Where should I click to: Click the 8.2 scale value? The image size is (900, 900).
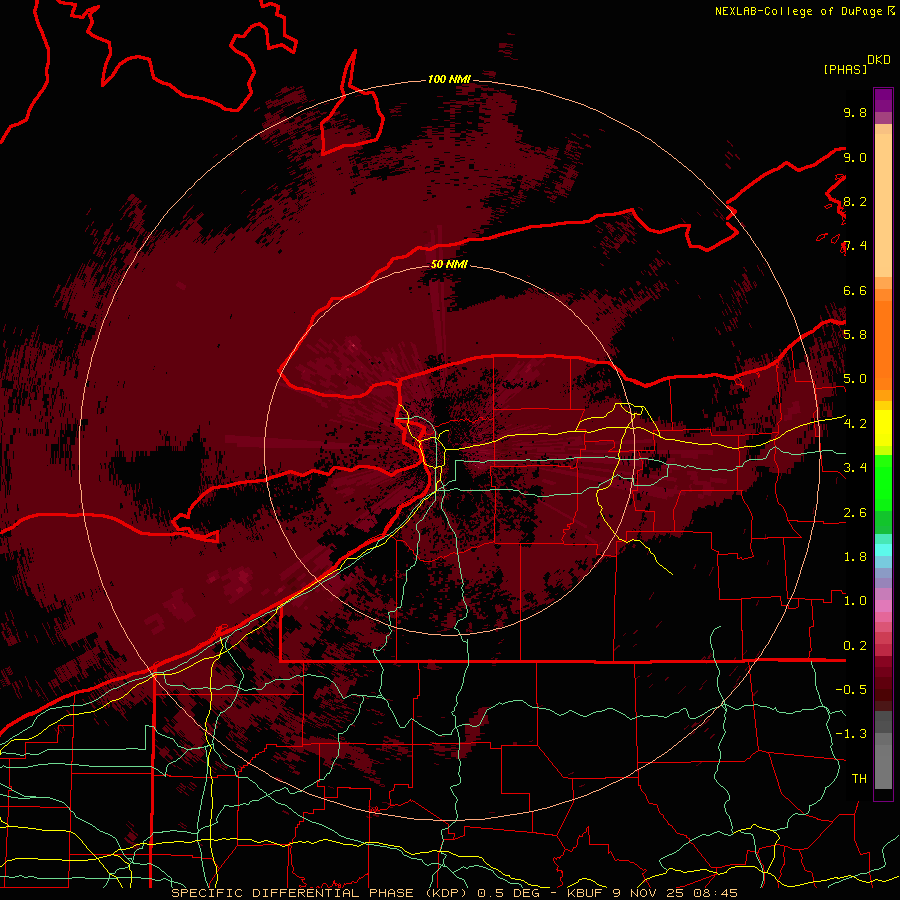pyautogui.click(x=855, y=202)
